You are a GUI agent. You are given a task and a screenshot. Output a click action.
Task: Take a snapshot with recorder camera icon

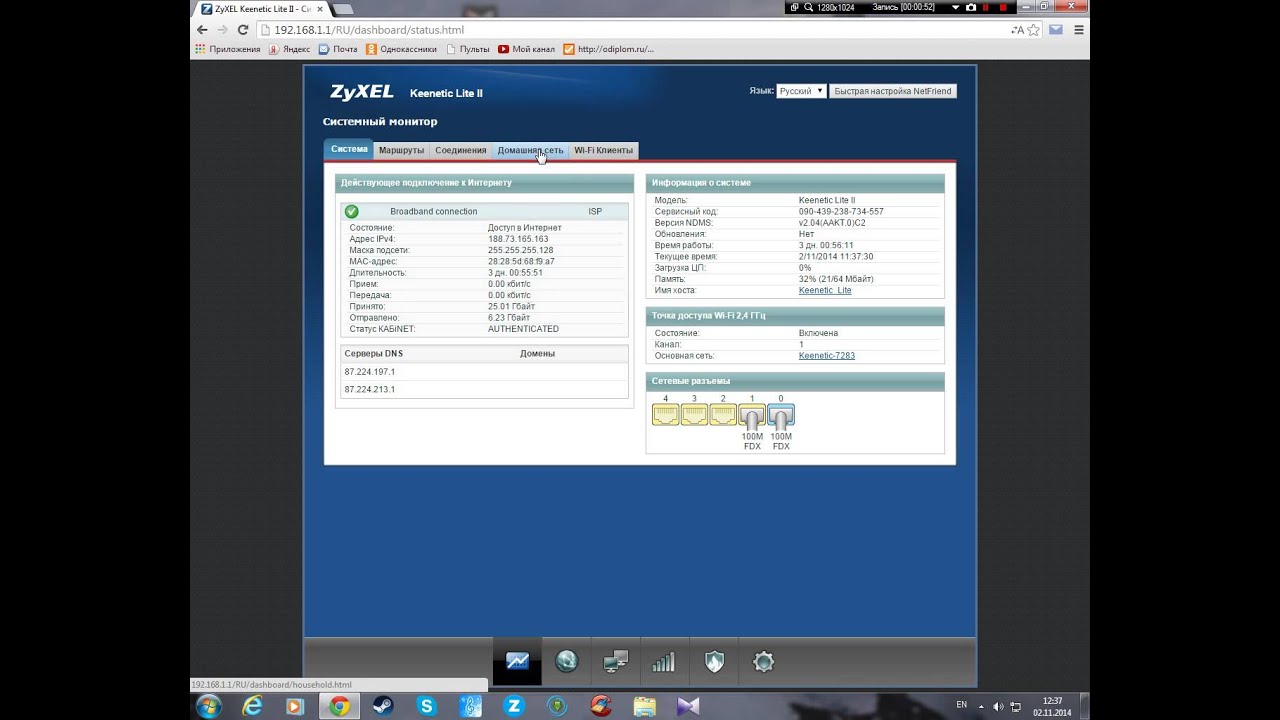[x=970, y=7]
